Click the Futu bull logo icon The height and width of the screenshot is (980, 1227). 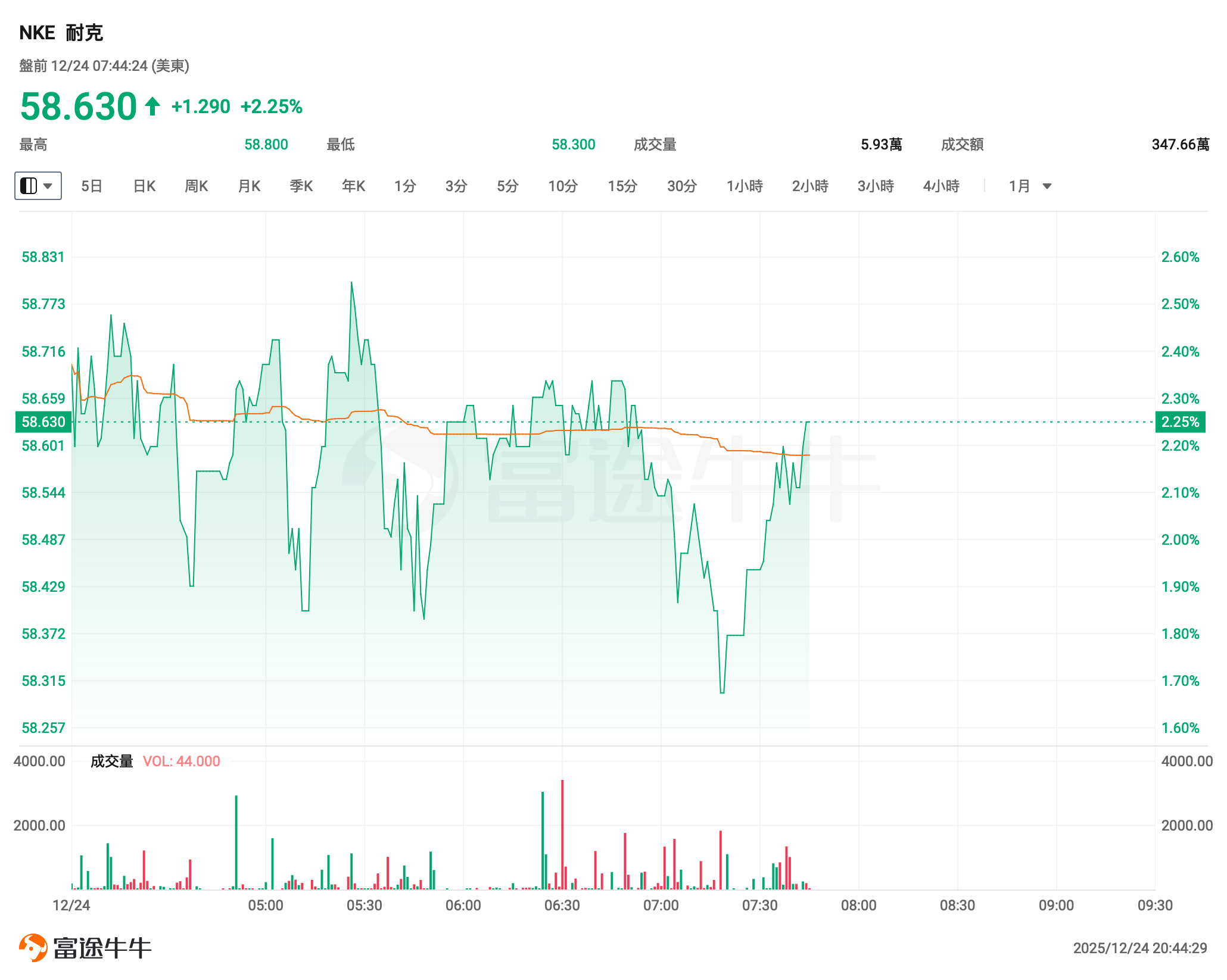pyautogui.click(x=33, y=947)
